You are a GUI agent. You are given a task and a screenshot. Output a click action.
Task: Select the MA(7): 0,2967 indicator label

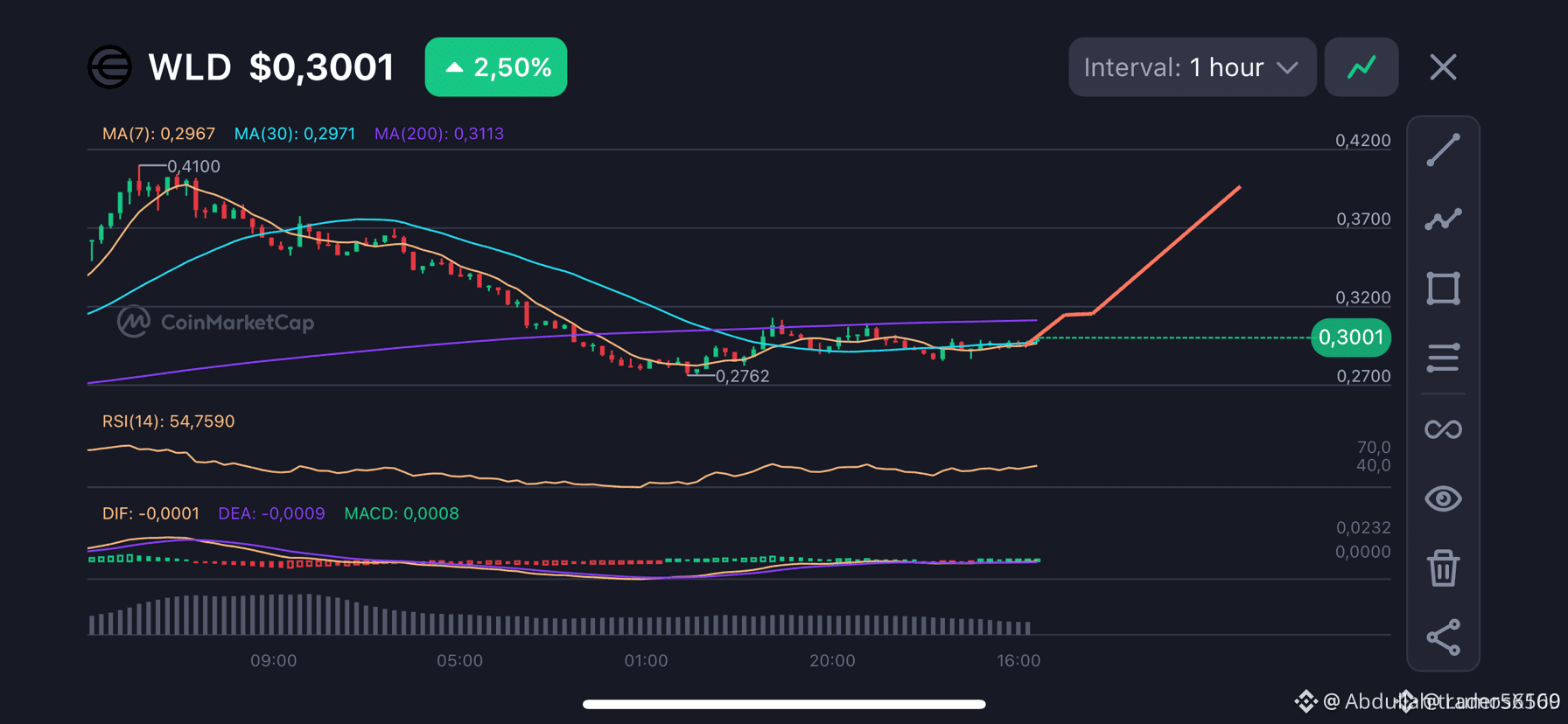pyautogui.click(x=158, y=134)
